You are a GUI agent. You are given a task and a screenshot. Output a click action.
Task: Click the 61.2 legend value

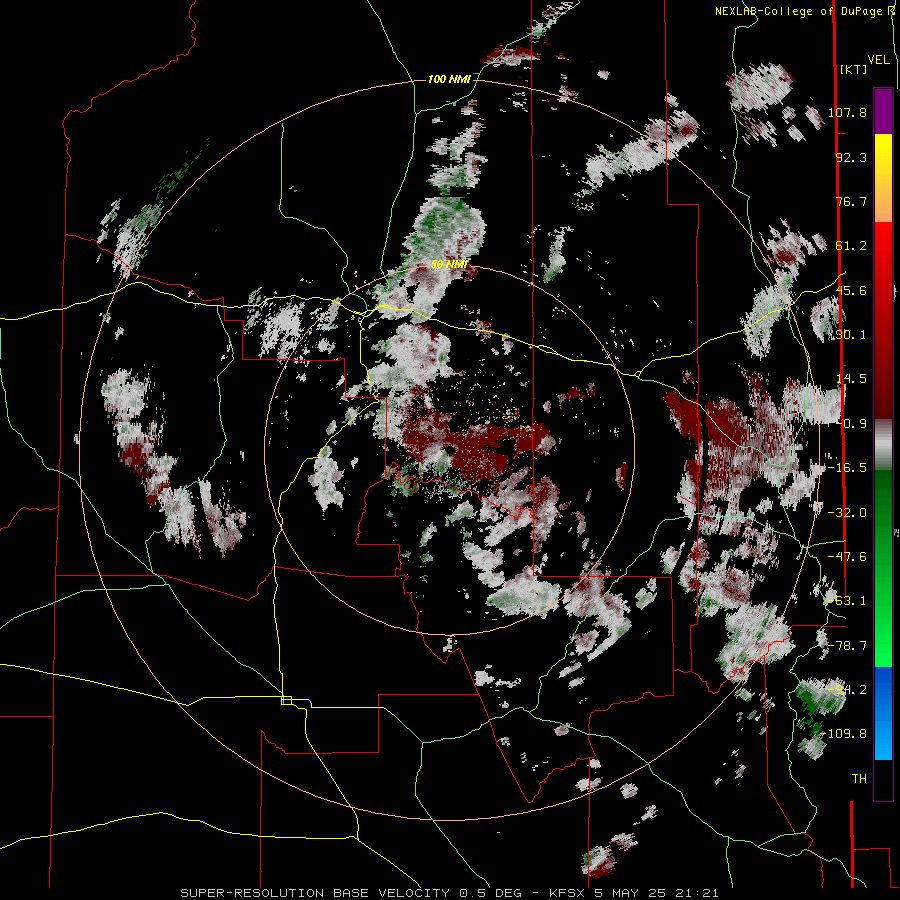coord(851,246)
